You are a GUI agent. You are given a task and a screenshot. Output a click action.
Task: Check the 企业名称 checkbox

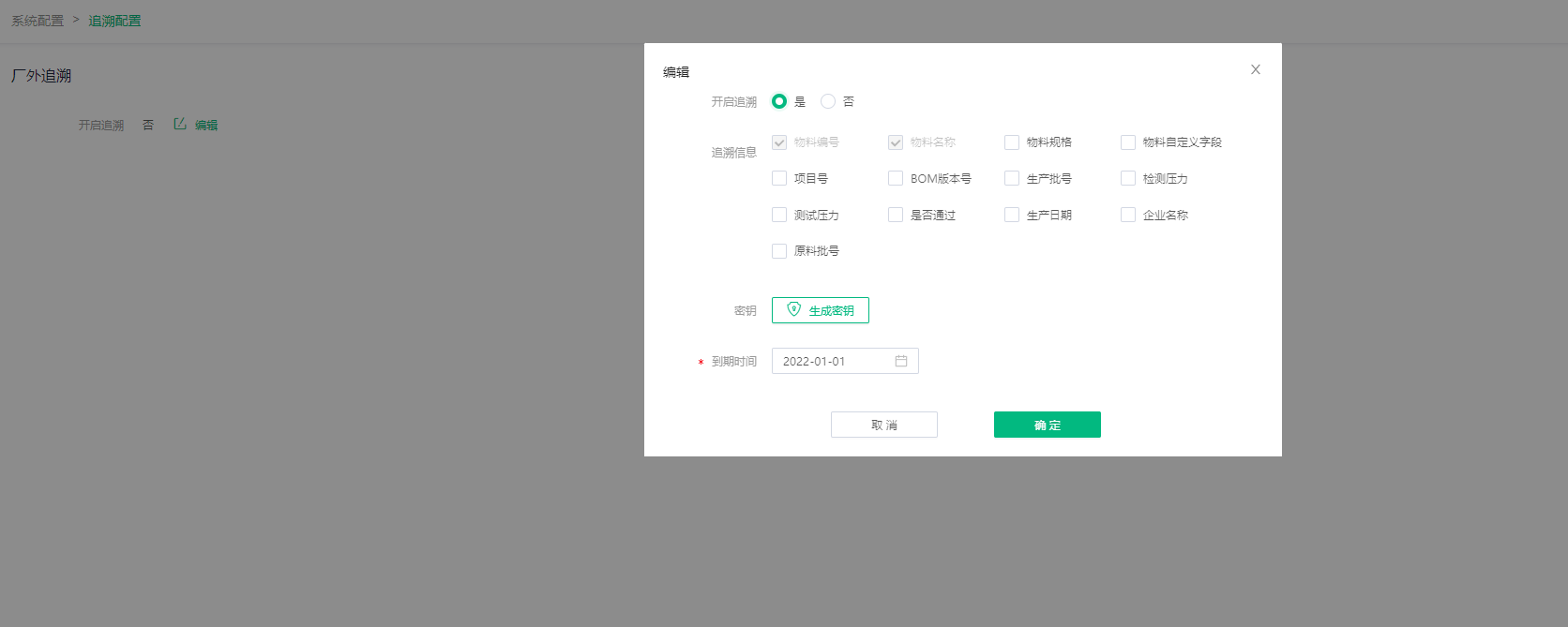pyautogui.click(x=1128, y=215)
